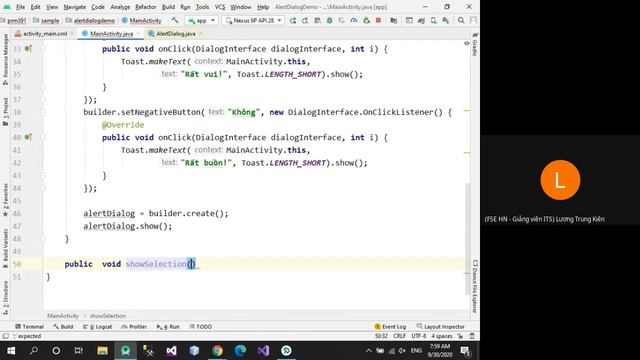Click the override gutter icon on line 40
The width and height of the screenshot is (640, 360).
28,137
